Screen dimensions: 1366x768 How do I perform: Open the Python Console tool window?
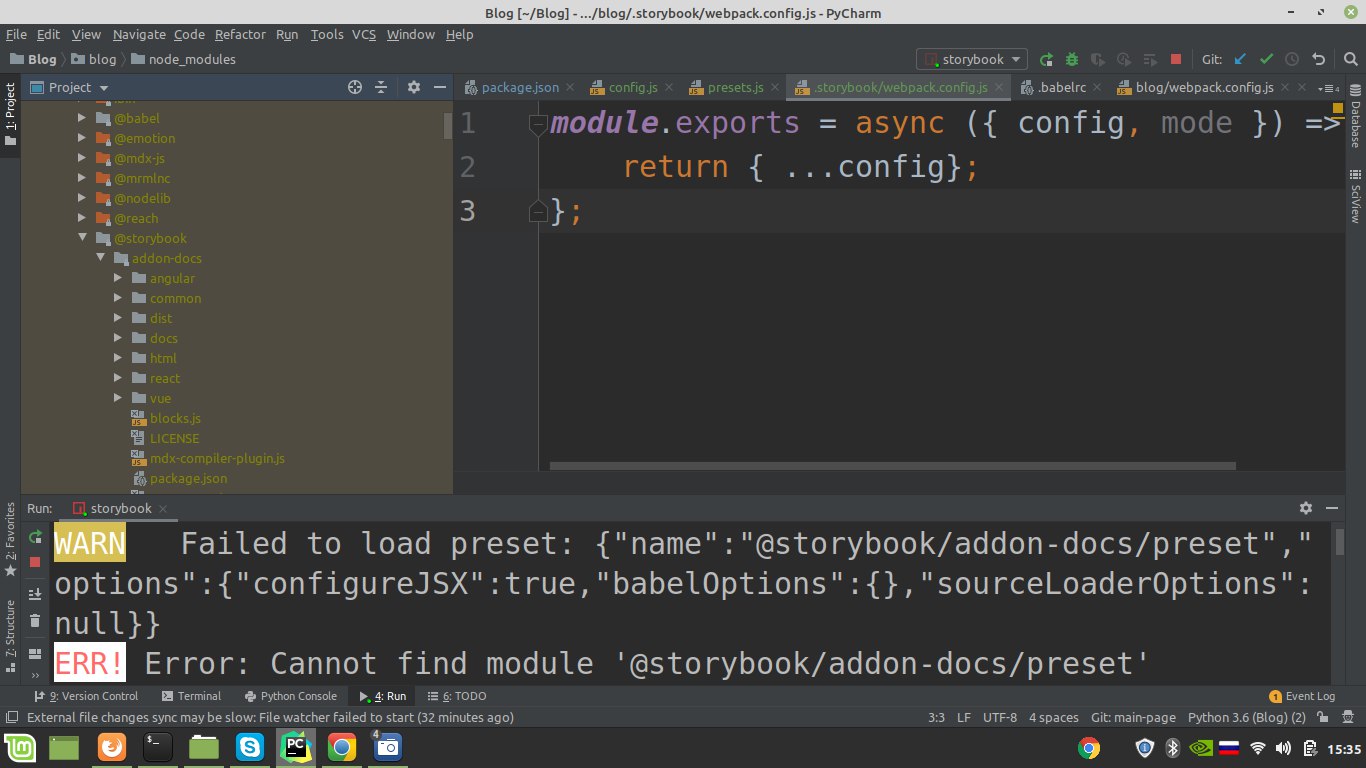coord(290,696)
